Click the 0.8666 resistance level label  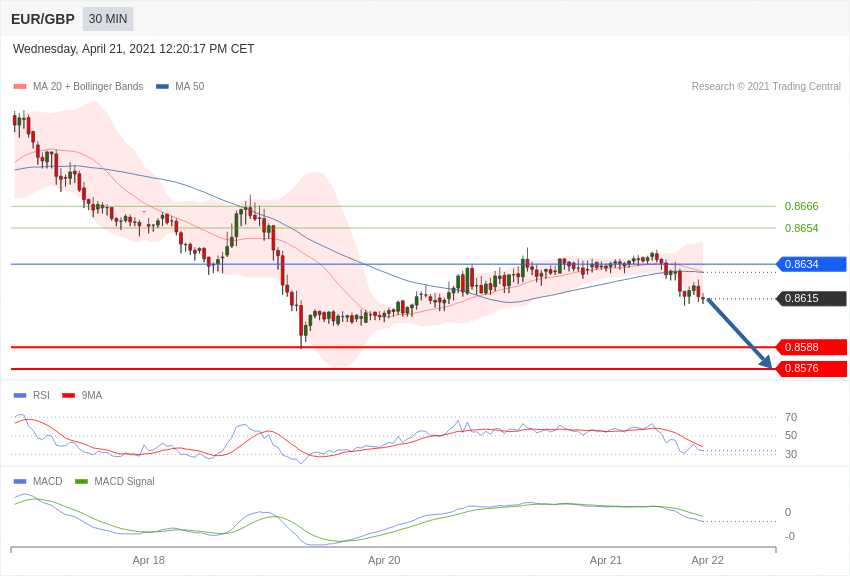click(802, 206)
